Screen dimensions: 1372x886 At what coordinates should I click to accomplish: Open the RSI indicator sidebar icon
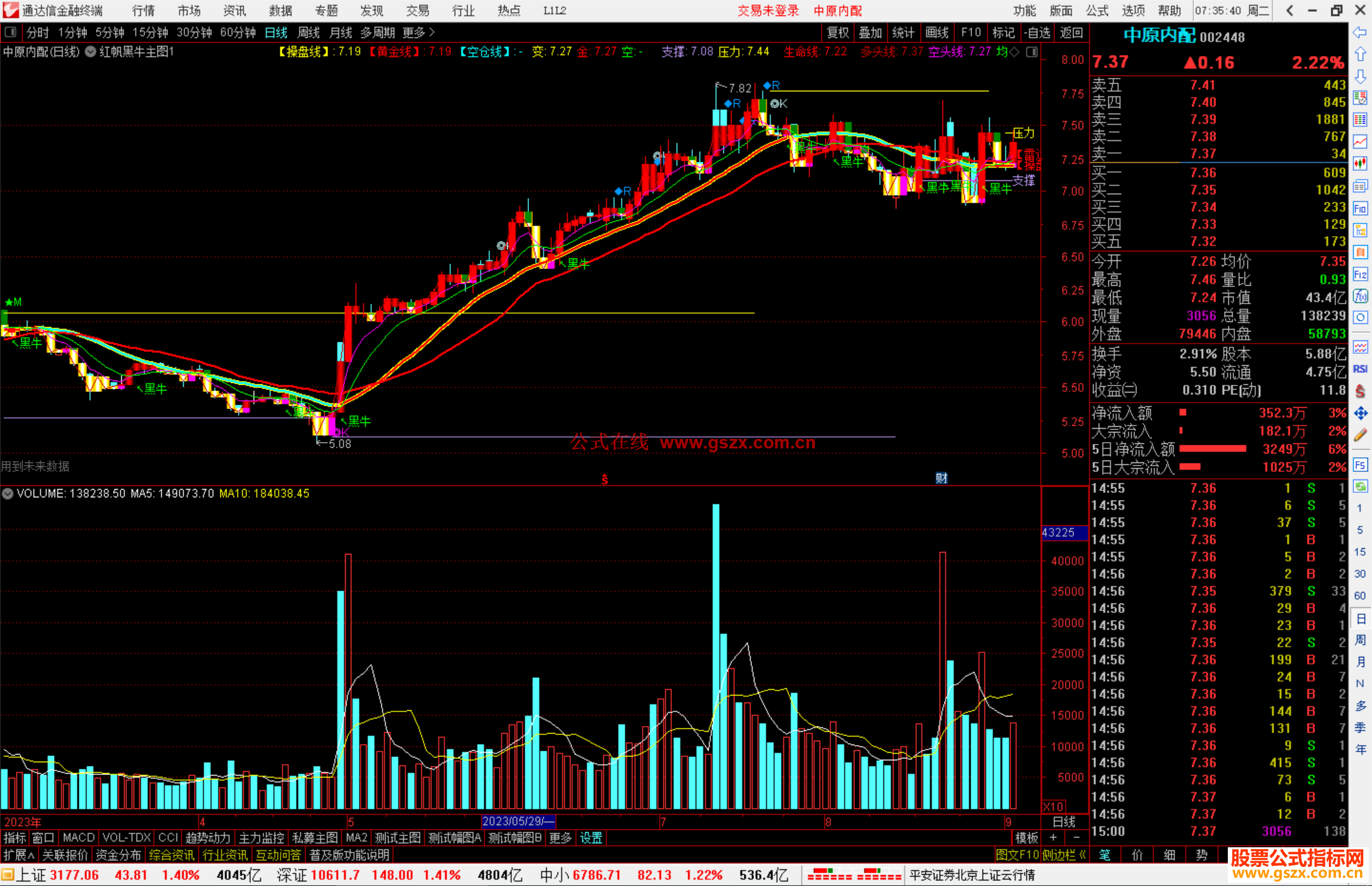[x=1360, y=369]
